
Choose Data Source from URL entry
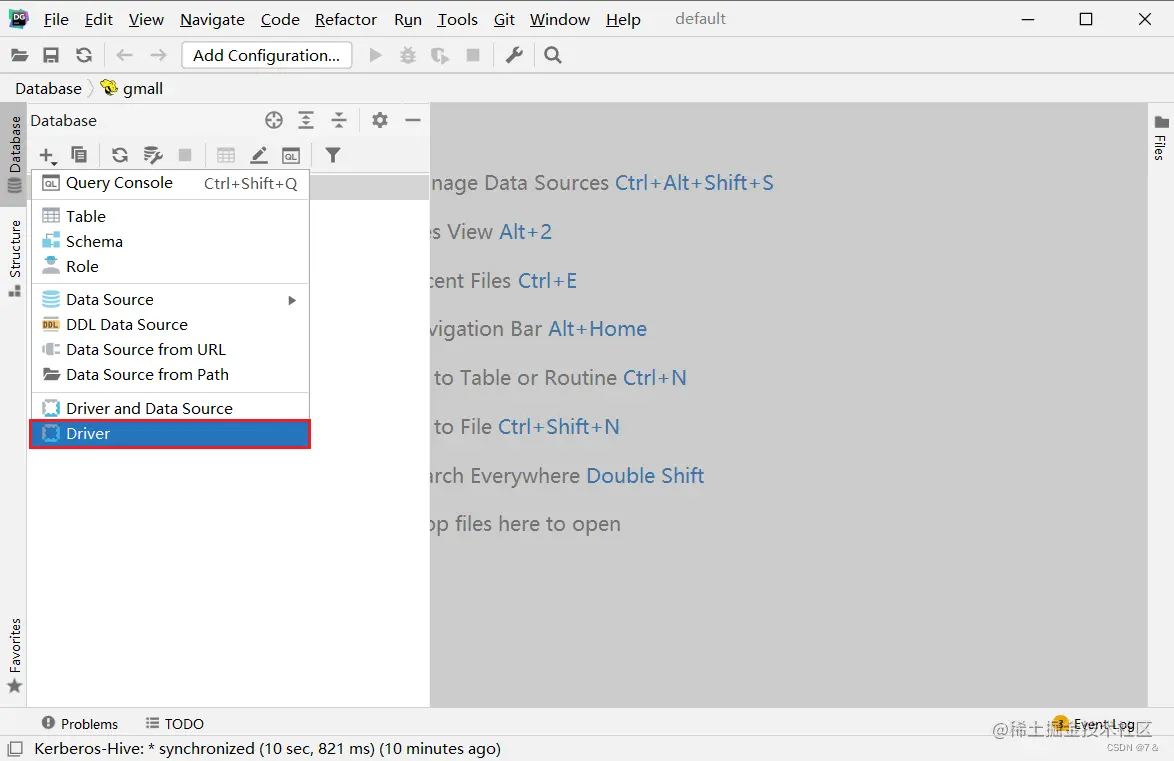(171, 350)
